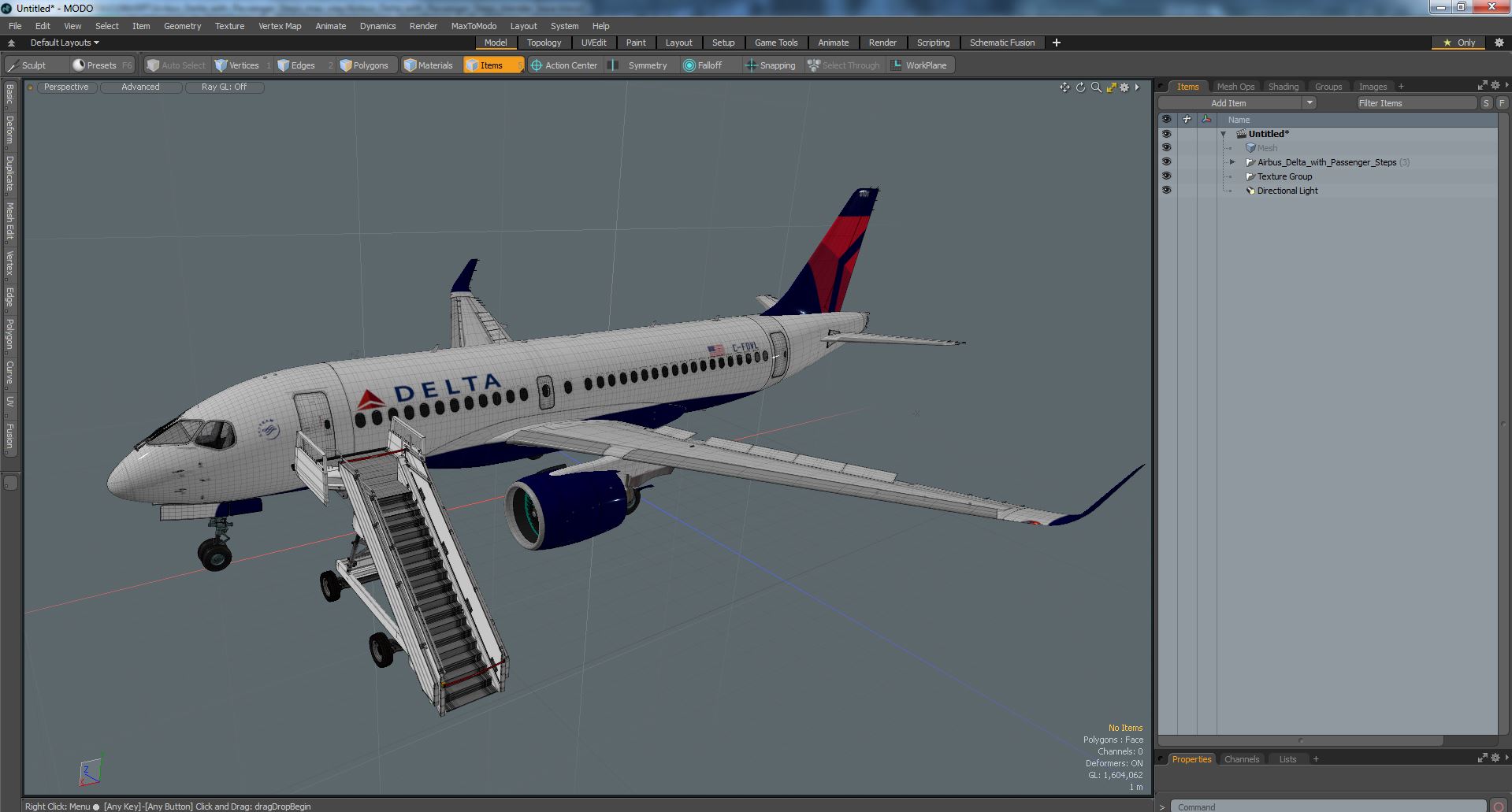Click the Filter Items field
The width and height of the screenshot is (1512, 812).
1416,103
